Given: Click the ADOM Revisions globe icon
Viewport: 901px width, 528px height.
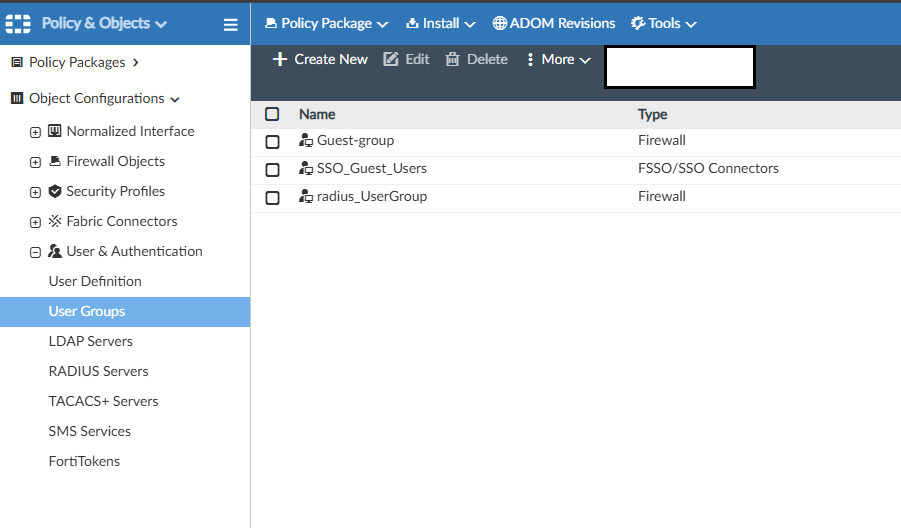Looking at the screenshot, I should (x=499, y=23).
